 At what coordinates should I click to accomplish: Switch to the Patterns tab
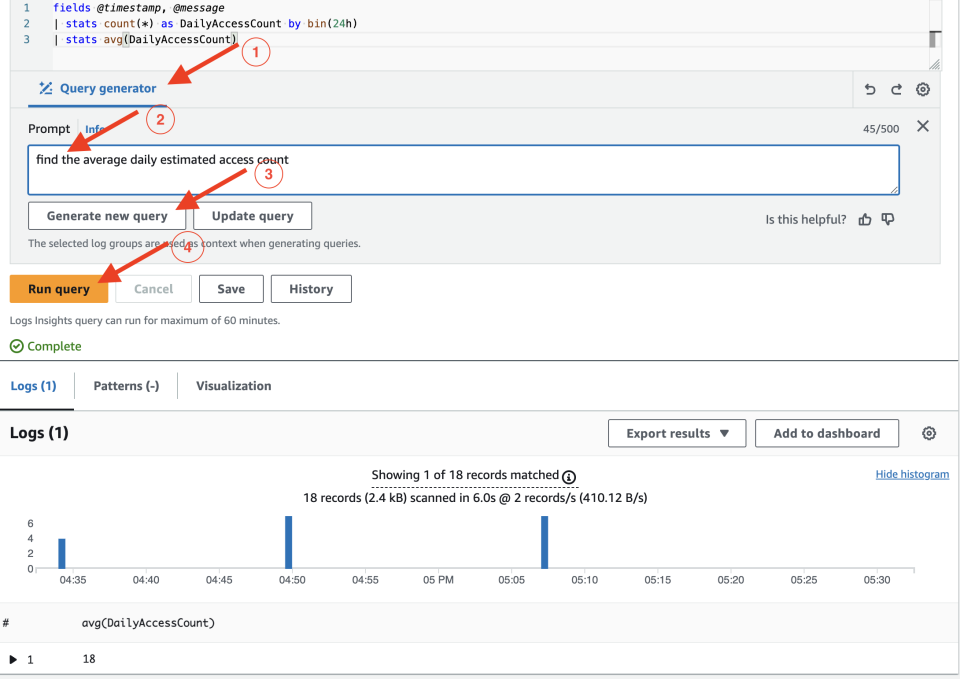coord(125,385)
